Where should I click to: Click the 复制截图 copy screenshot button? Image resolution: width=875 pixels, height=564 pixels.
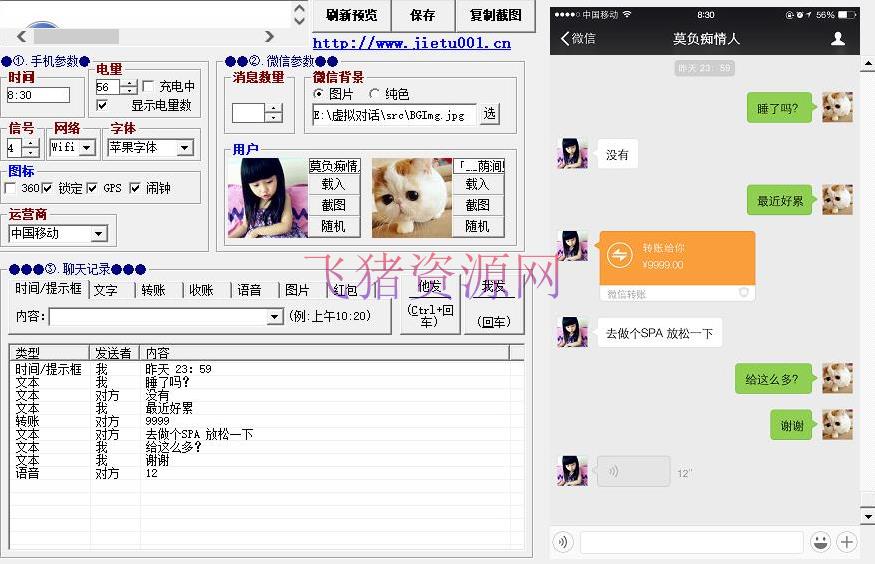(x=496, y=15)
